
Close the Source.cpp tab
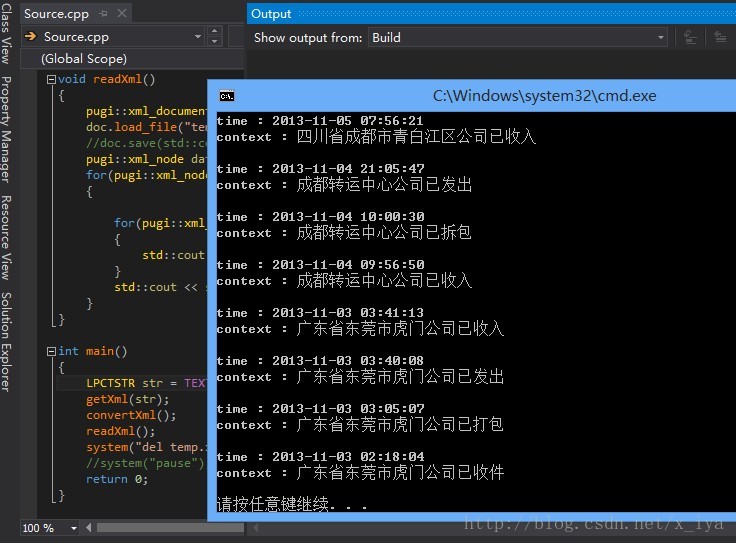122,14
